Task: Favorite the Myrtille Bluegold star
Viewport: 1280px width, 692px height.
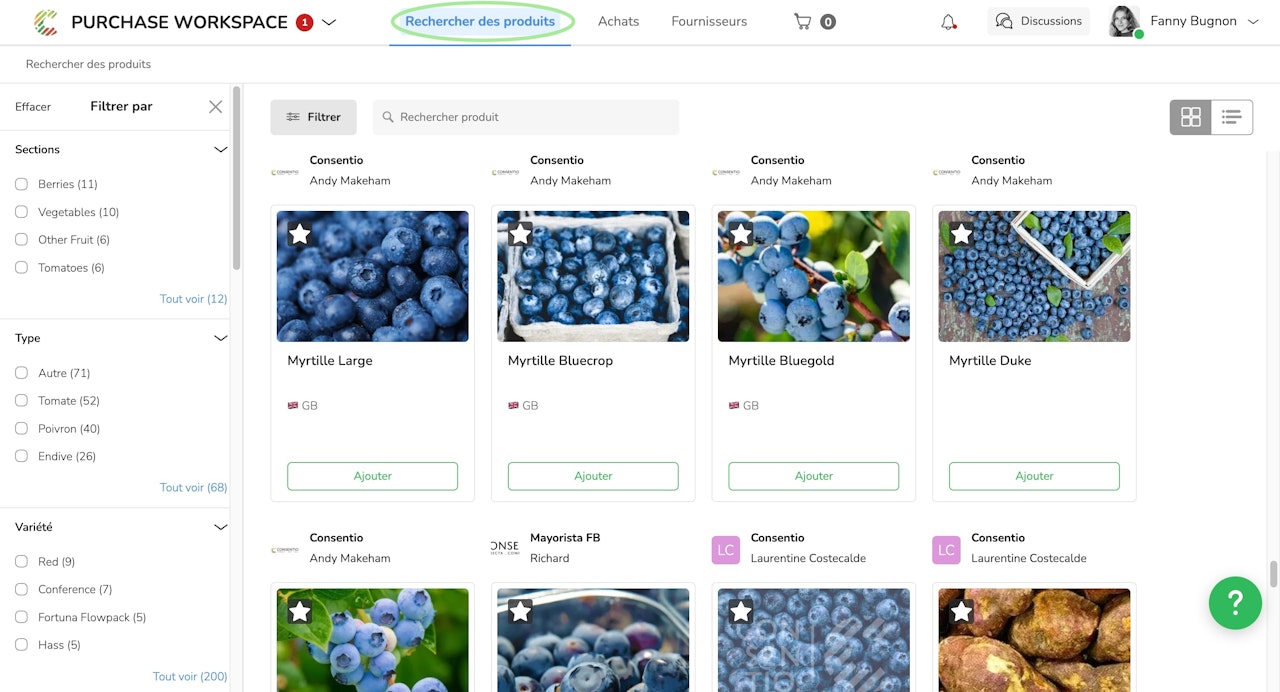Action: click(741, 234)
